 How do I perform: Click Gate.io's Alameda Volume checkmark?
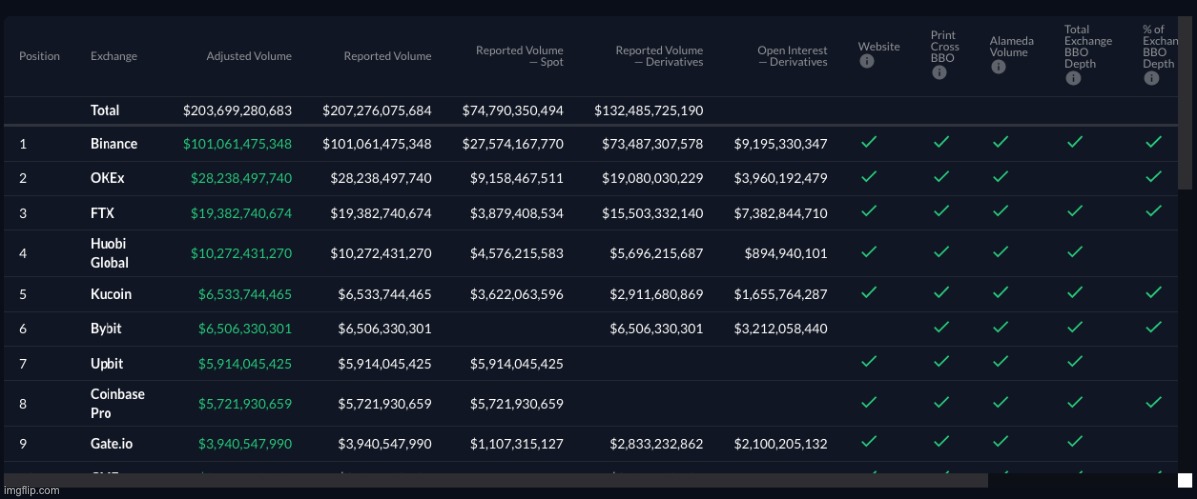coord(1000,442)
